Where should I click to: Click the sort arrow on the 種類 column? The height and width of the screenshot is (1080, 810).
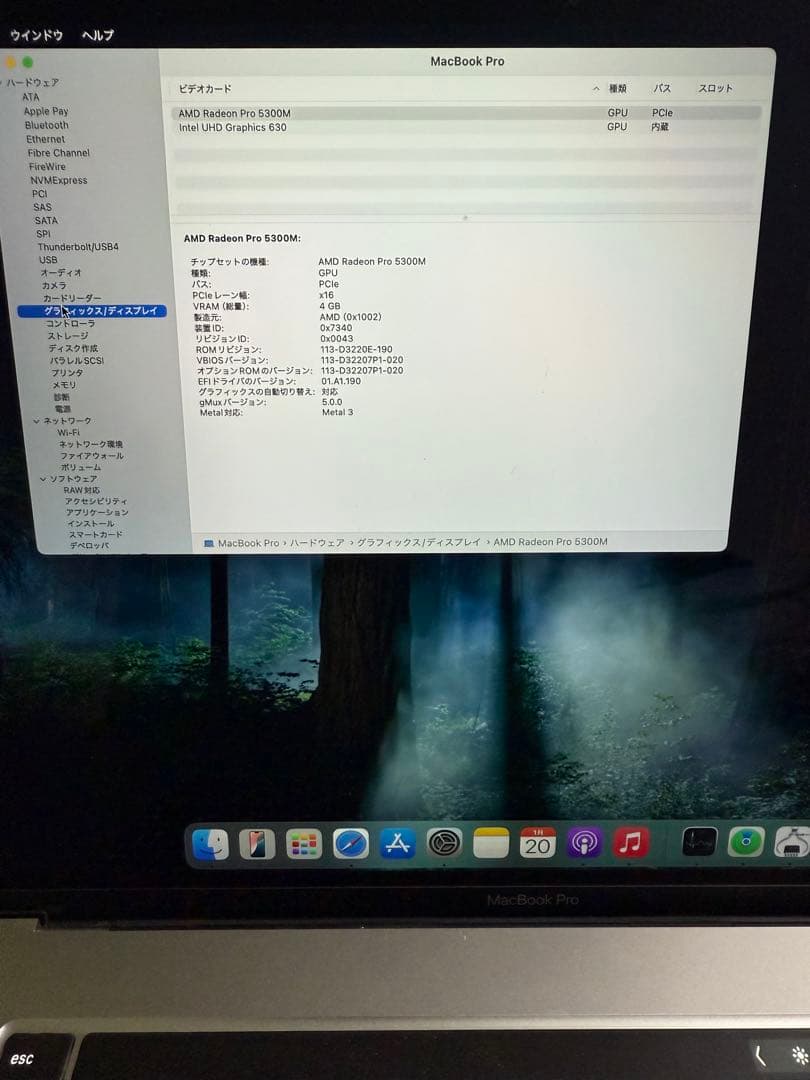[597, 88]
